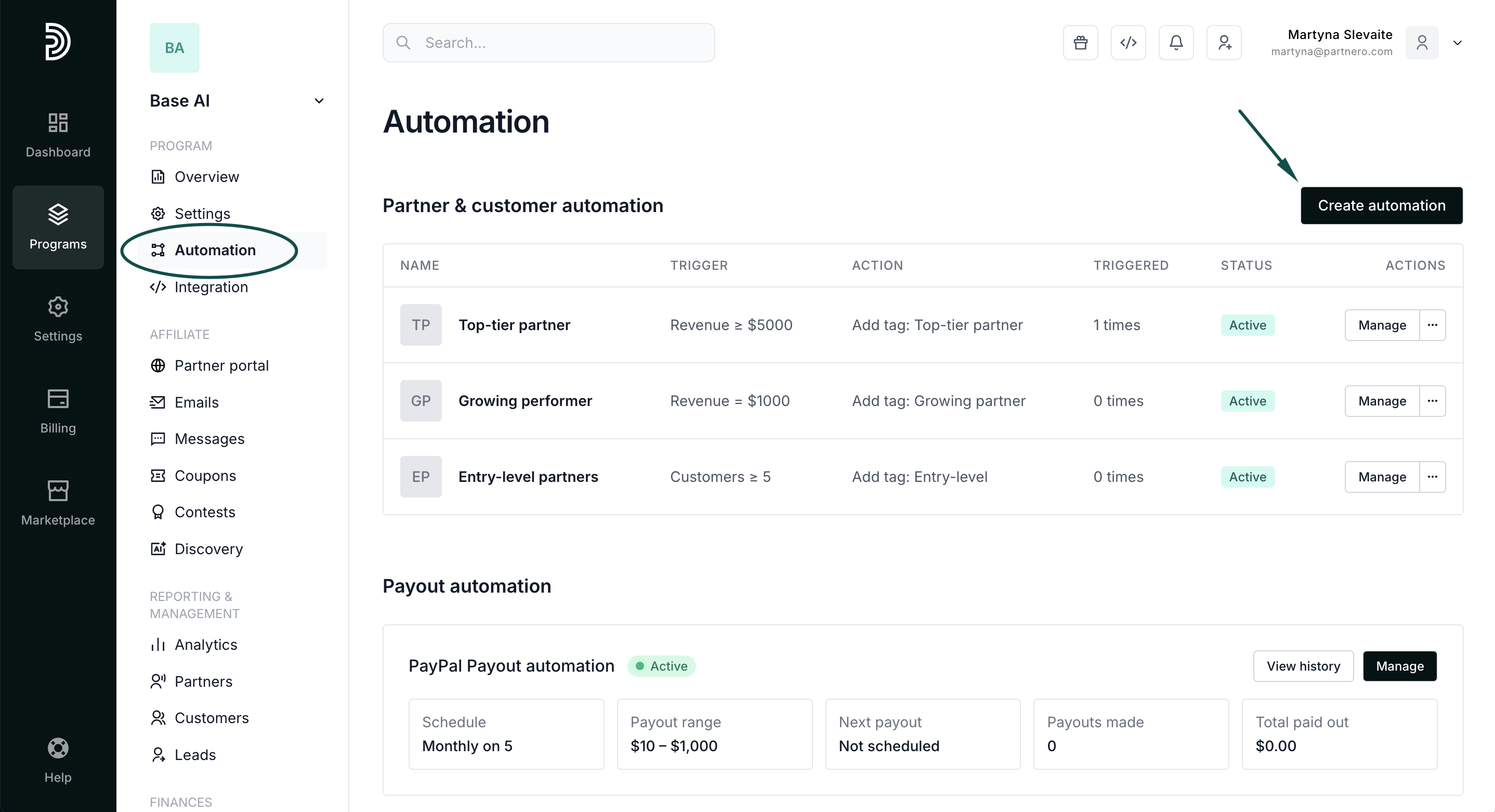Open the Analytics menu item
The width and height of the screenshot is (1495, 812).
tap(205, 644)
